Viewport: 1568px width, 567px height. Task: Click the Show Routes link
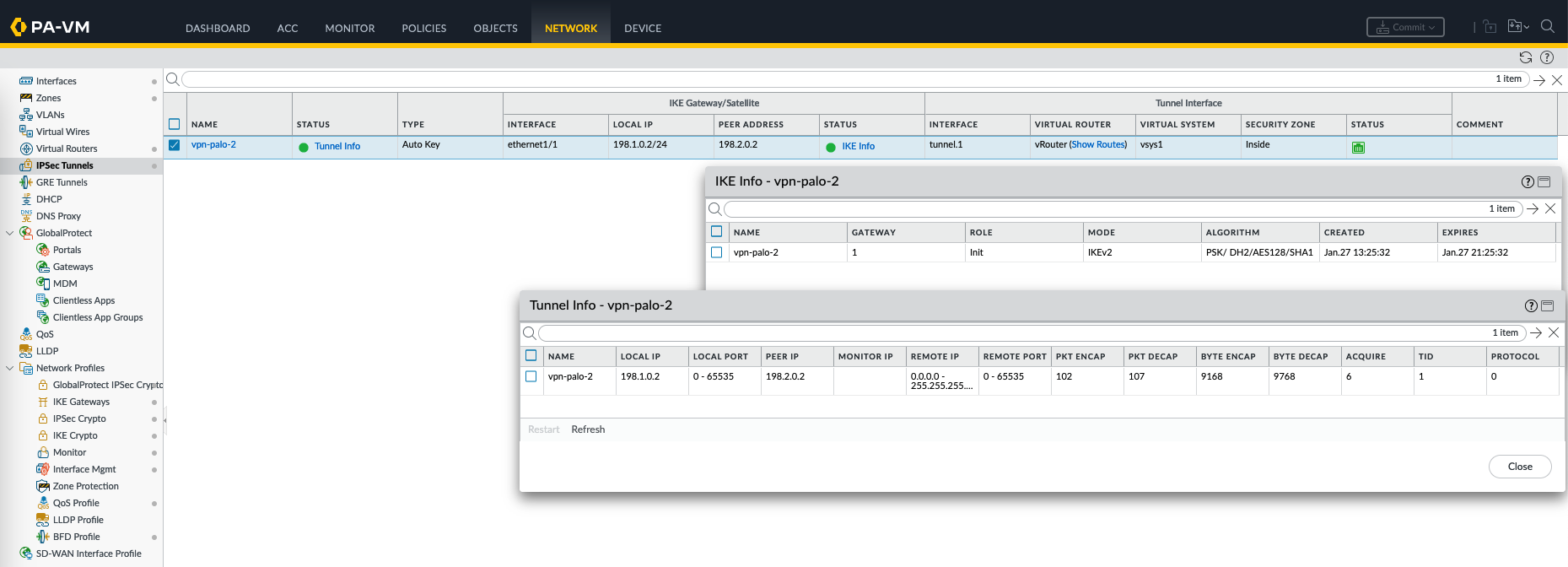[x=1098, y=144]
